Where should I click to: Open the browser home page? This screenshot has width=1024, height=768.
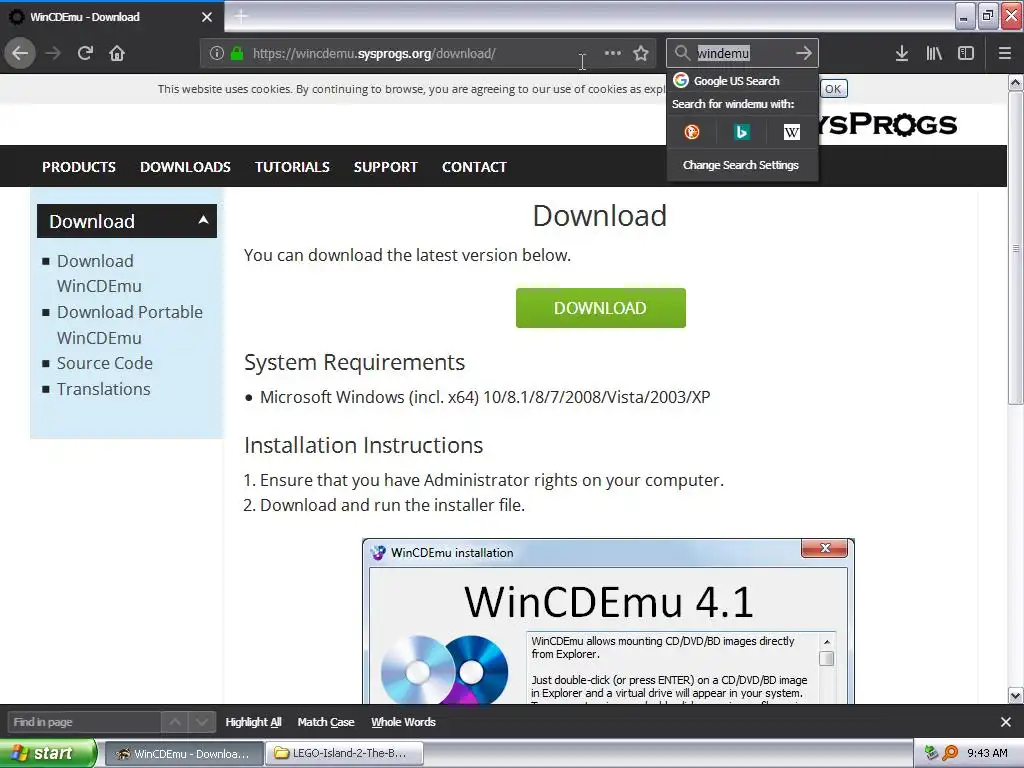point(117,53)
